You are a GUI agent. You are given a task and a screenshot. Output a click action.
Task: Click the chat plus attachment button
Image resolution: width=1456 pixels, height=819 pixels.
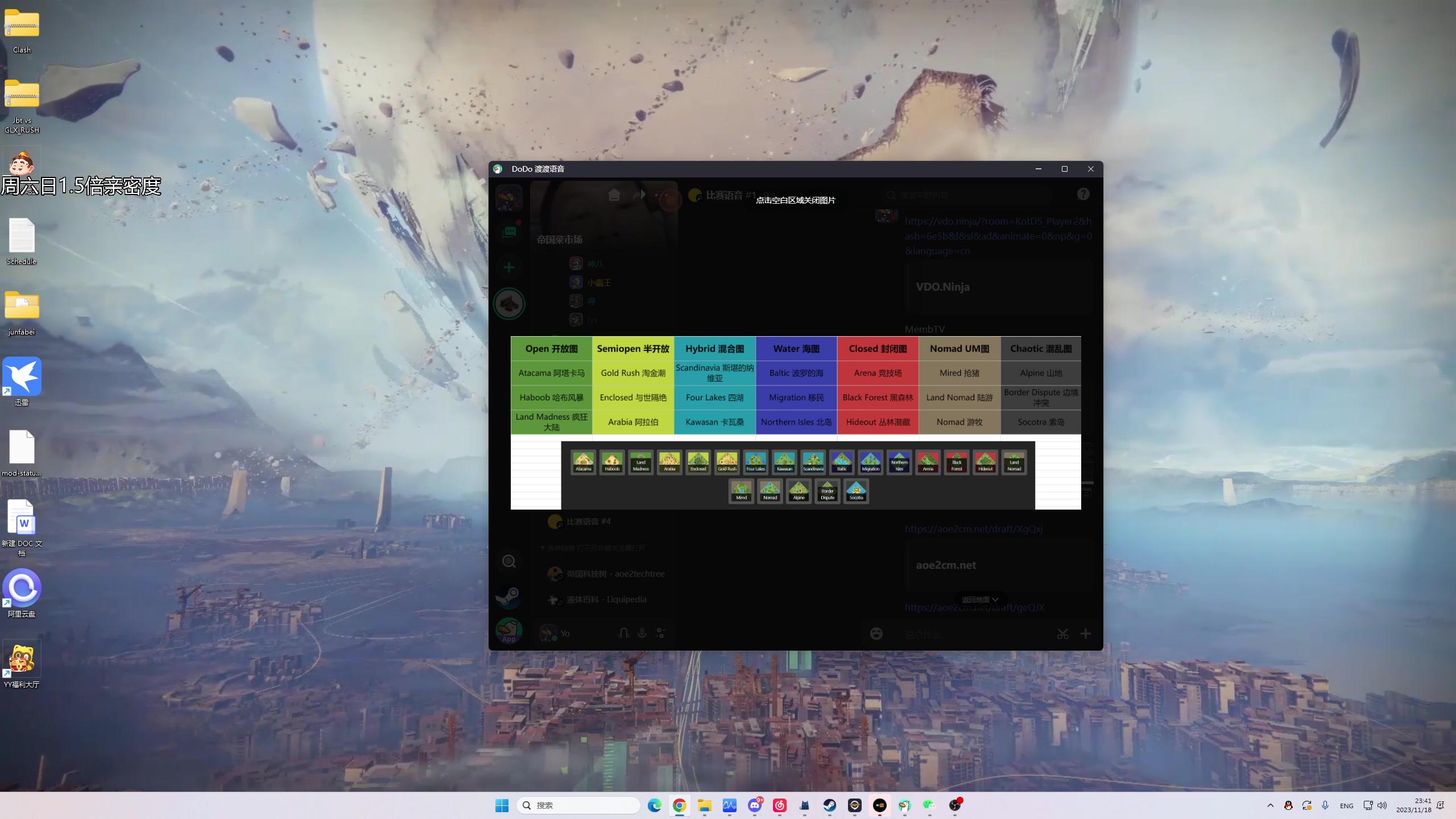[x=1085, y=634]
